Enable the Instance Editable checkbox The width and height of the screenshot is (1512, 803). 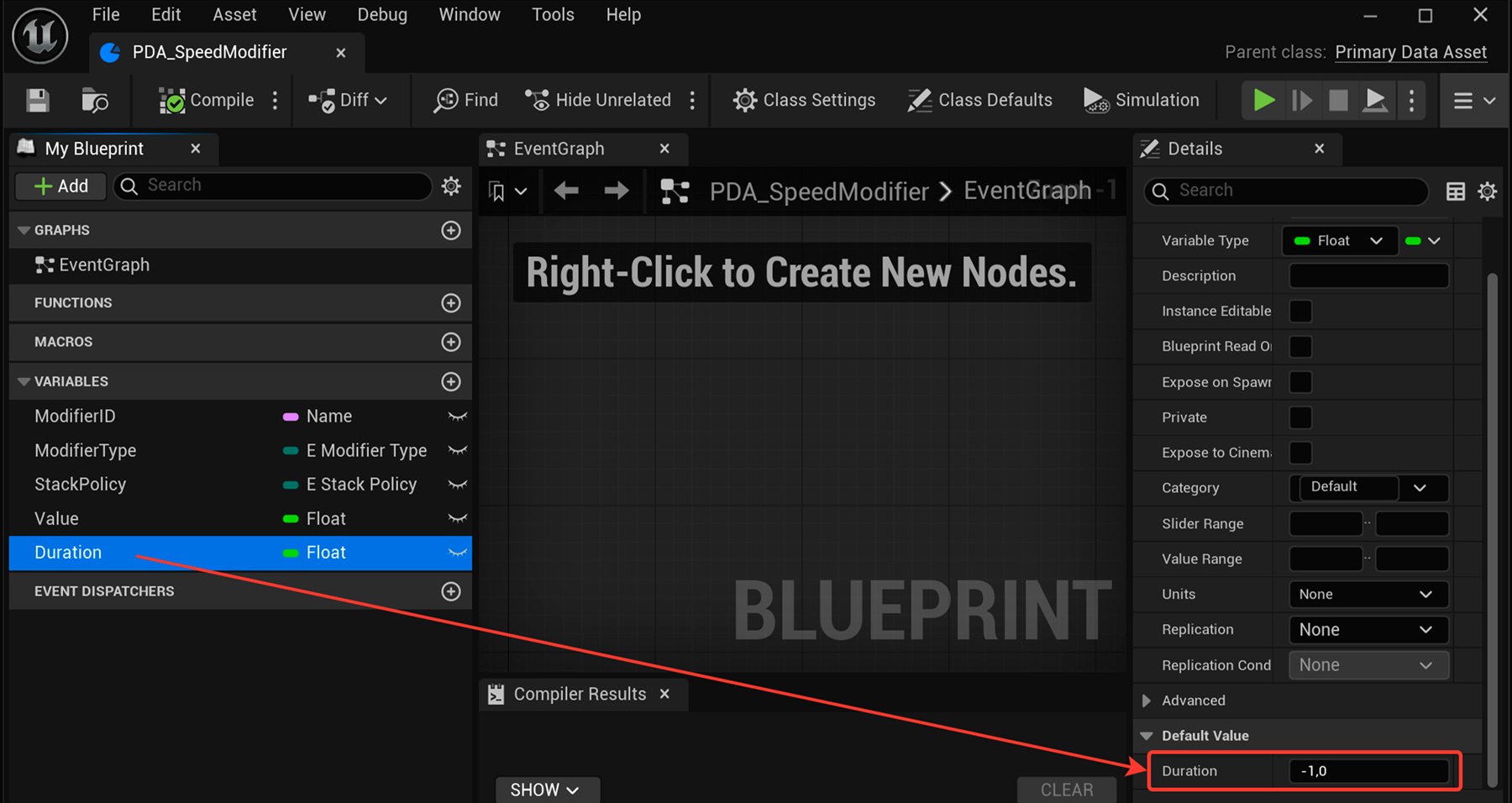[x=1300, y=312]
